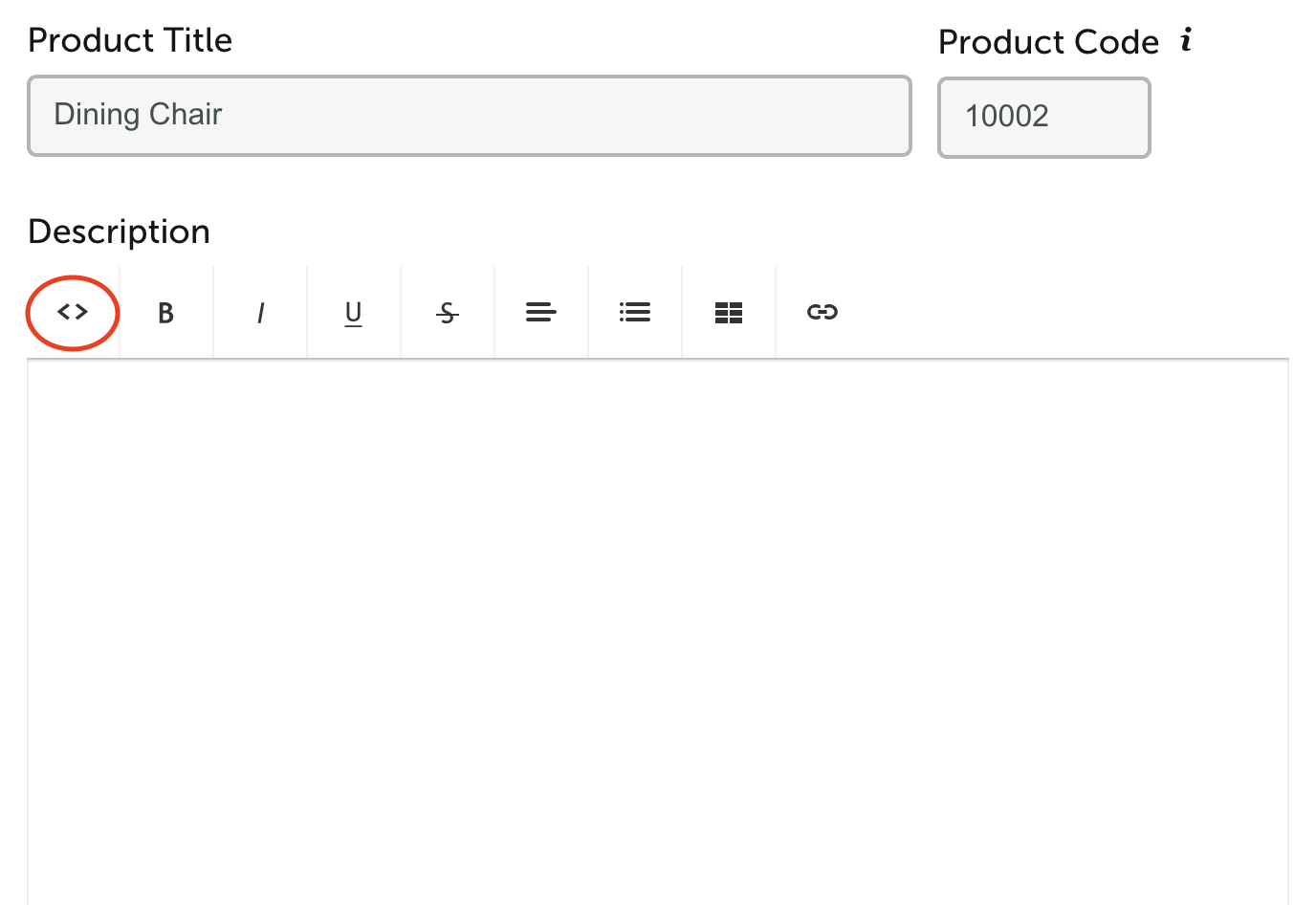This screenshot has height=905, width=1316.
Task: Open the text alignment options
Action: (540, 312)
